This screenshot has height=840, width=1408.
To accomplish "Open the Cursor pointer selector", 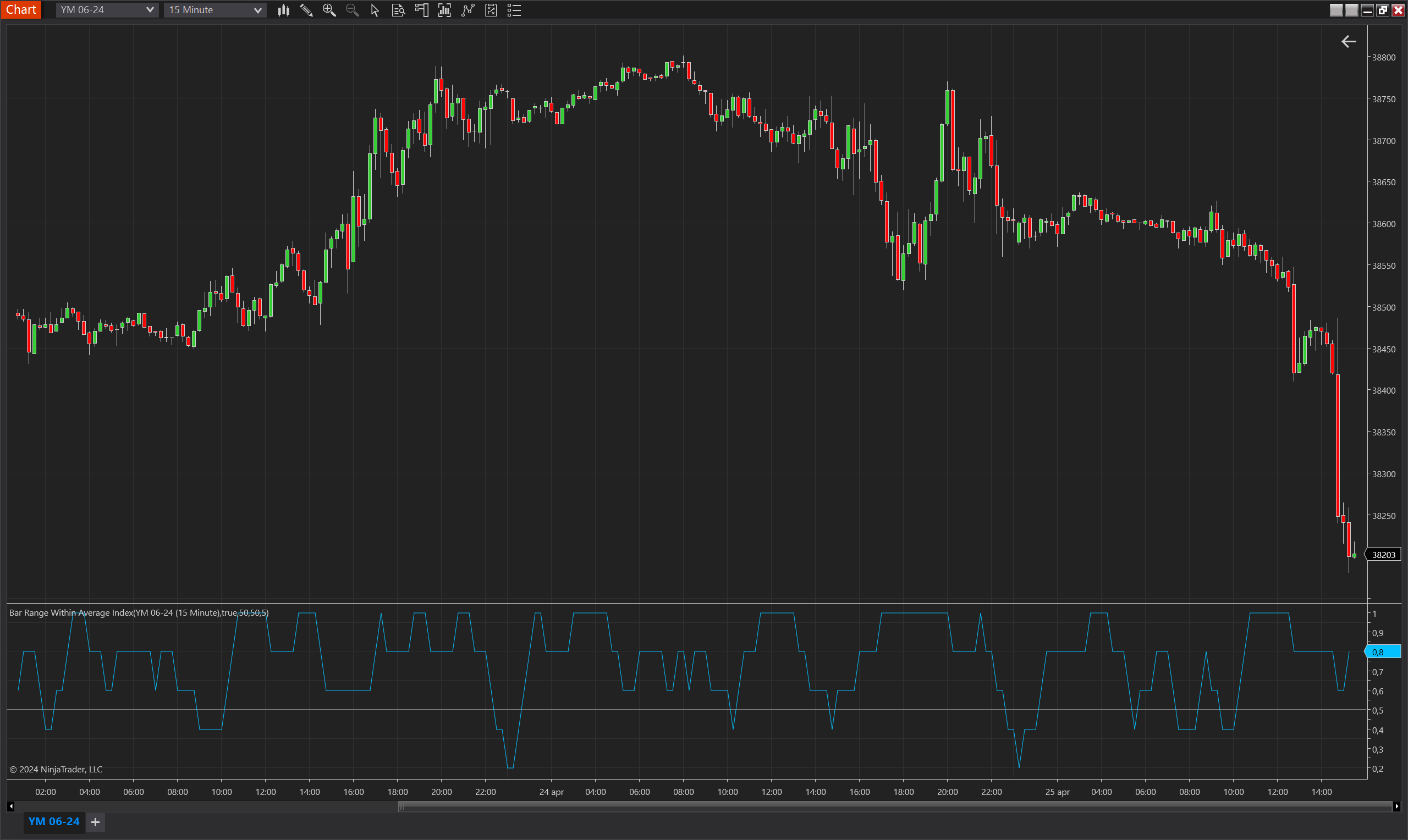I will pyautogui.click(x=375, y=10).
